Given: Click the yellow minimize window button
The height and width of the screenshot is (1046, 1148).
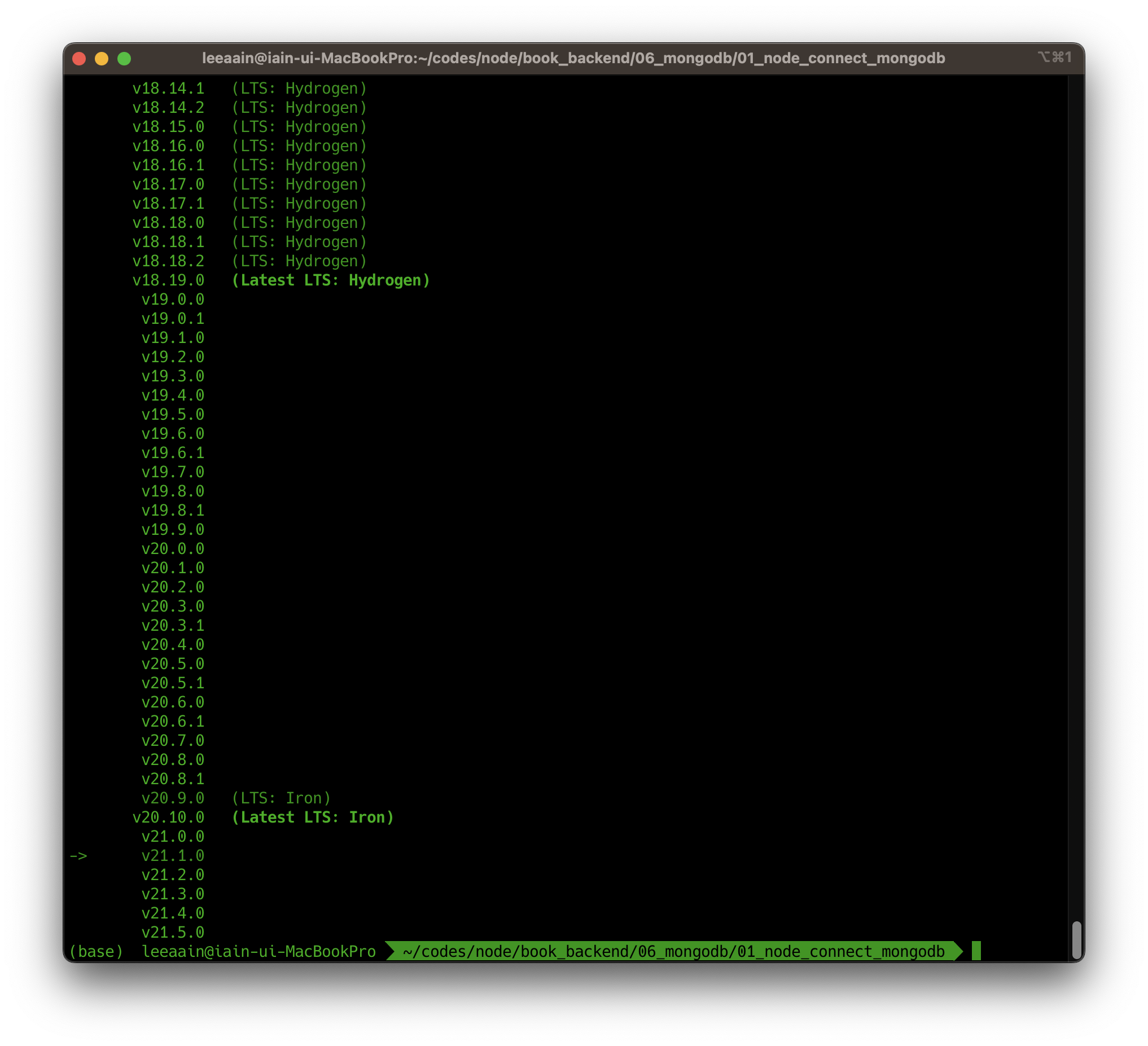Looking at the screenshot, I should (x=102, y=59).
